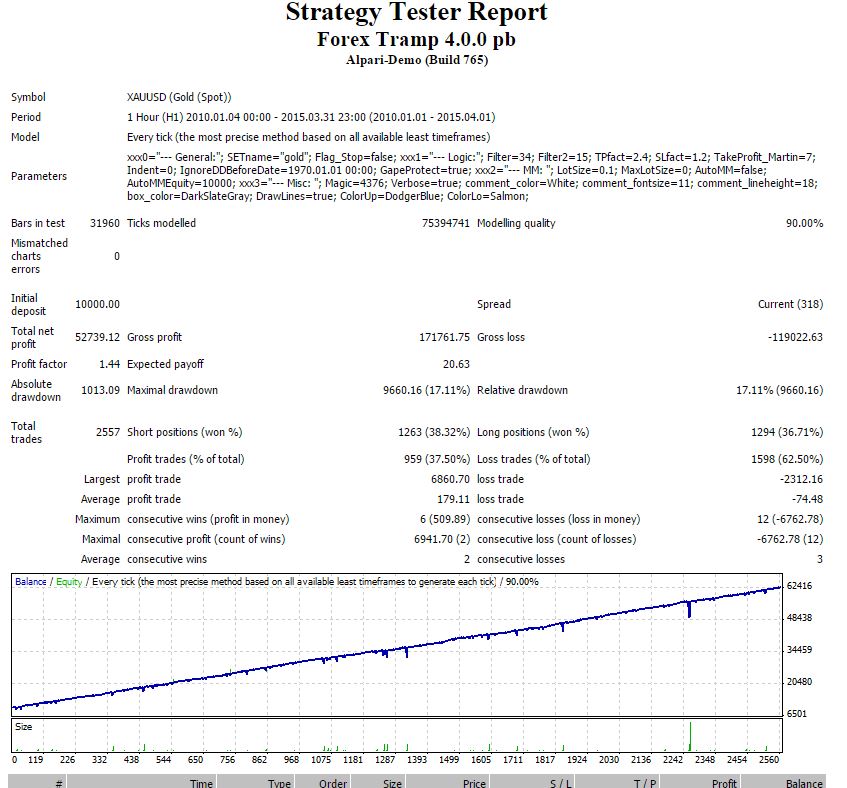Image resolution: width=847 pixels, height=788 pixels.
Task: Select the average loss trade value -74.48
Action: [808, 499]
